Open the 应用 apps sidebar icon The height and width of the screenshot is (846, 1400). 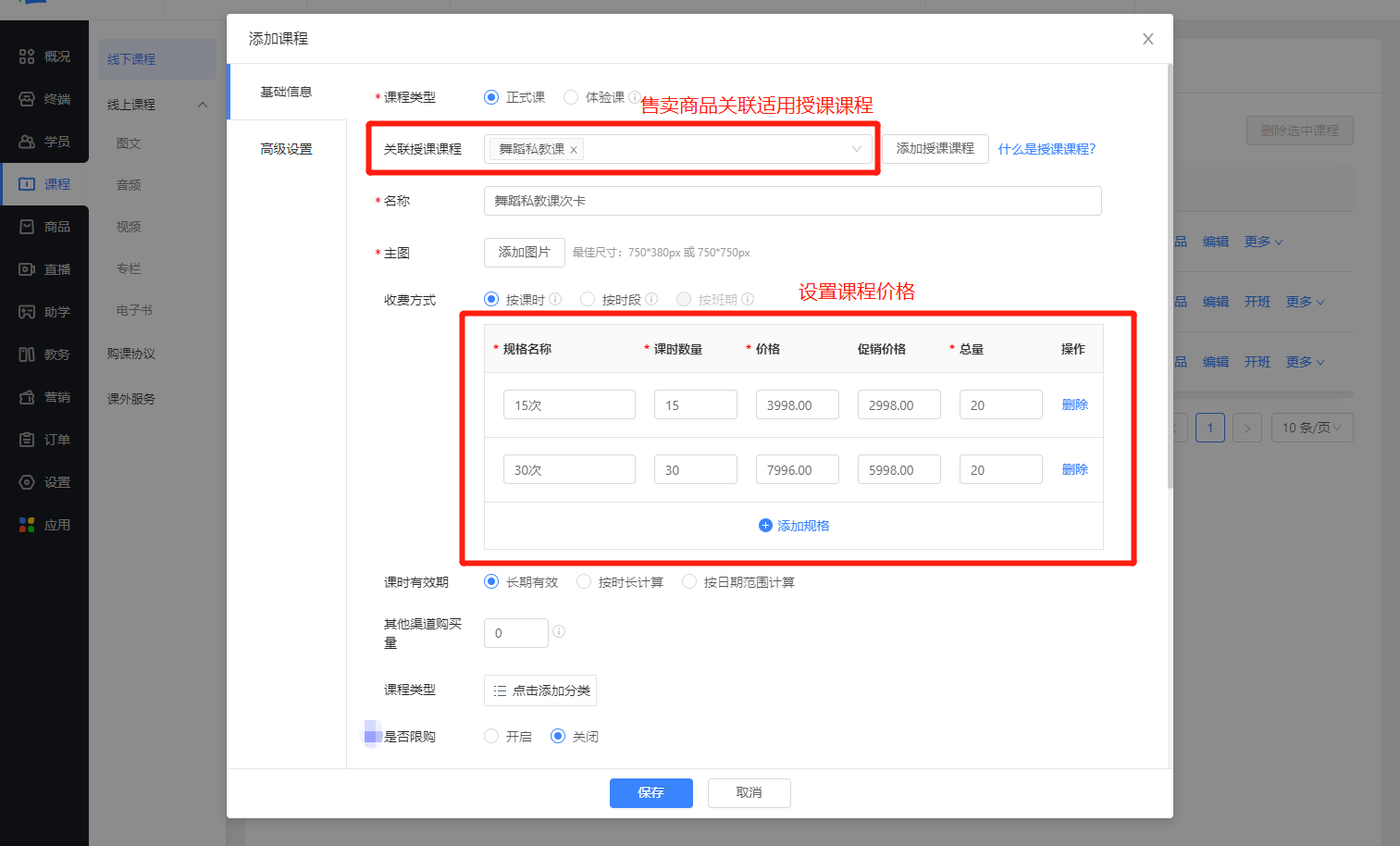coord(27,525)
